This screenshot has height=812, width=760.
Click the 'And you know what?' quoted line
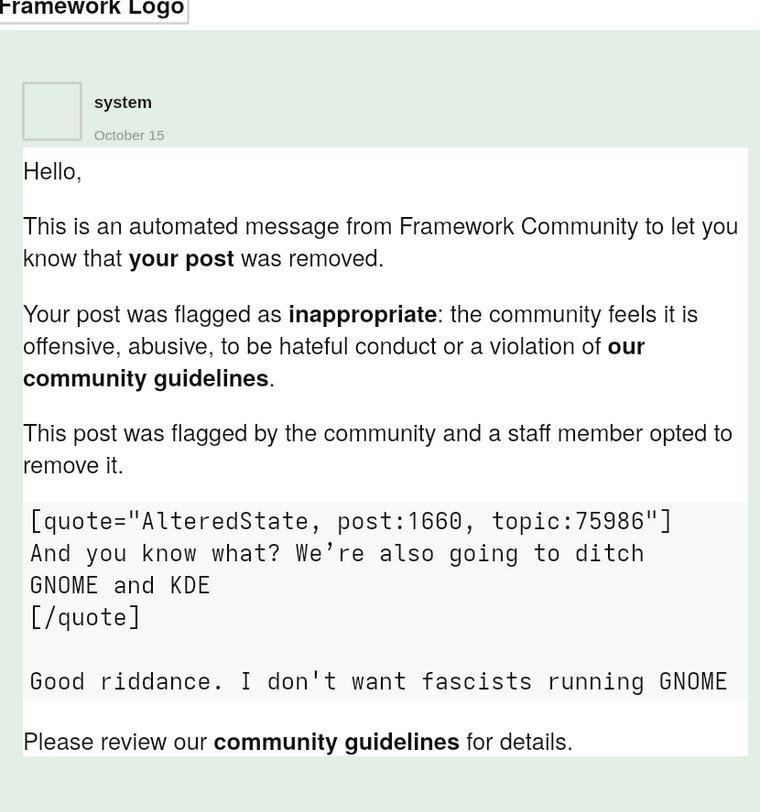tap(337, 553)
